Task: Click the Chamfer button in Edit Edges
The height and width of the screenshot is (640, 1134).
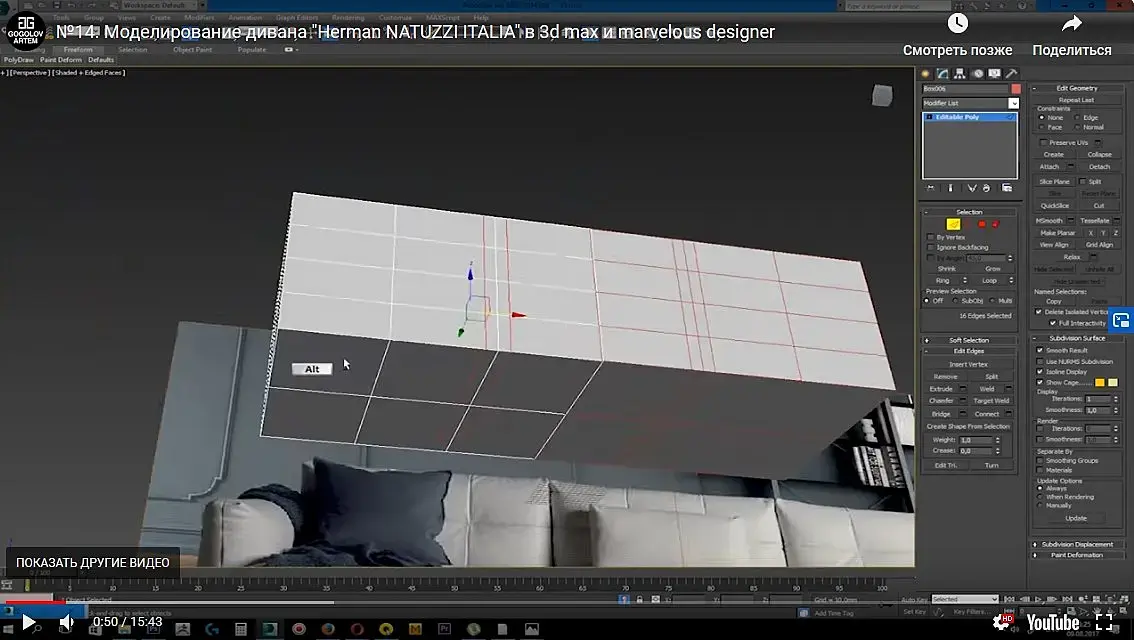Action: click(x=941, y=401)
